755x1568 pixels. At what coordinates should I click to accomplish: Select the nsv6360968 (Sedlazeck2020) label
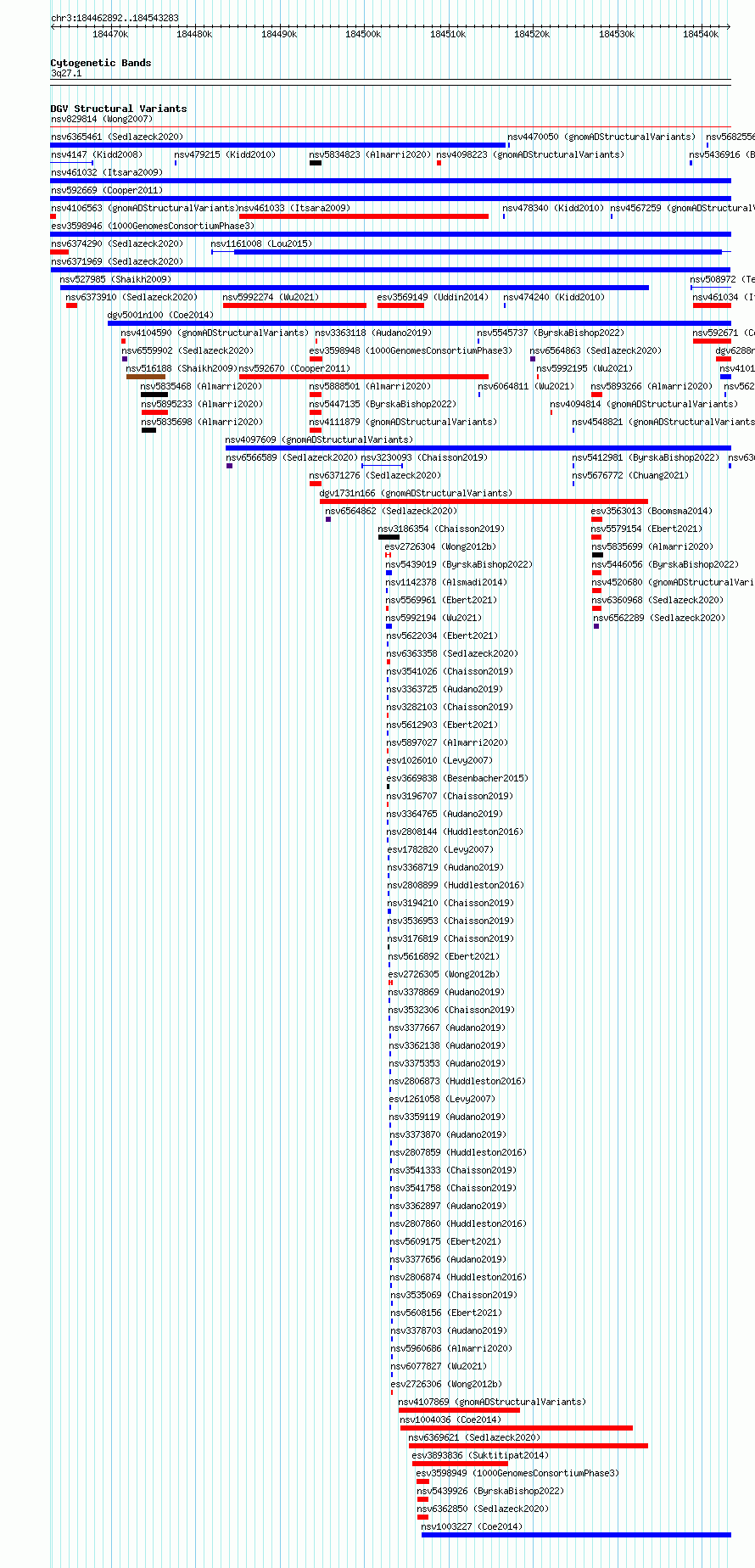(657, 600)
